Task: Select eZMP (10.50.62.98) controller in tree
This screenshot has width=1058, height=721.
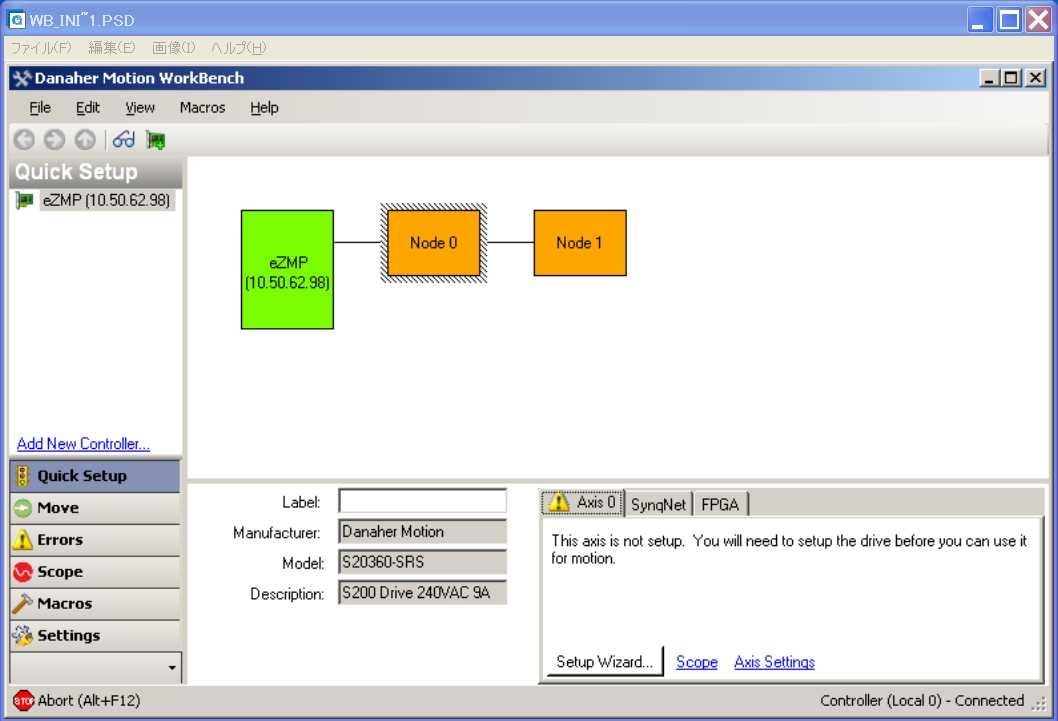Action: (107, 200)
